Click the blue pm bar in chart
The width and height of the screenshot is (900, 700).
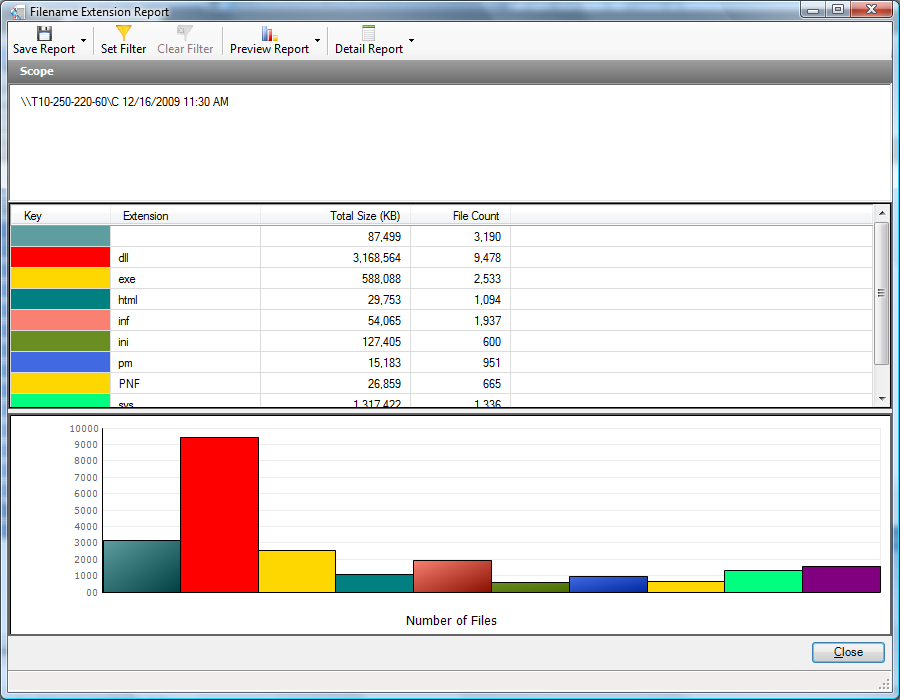click(608, 584)
